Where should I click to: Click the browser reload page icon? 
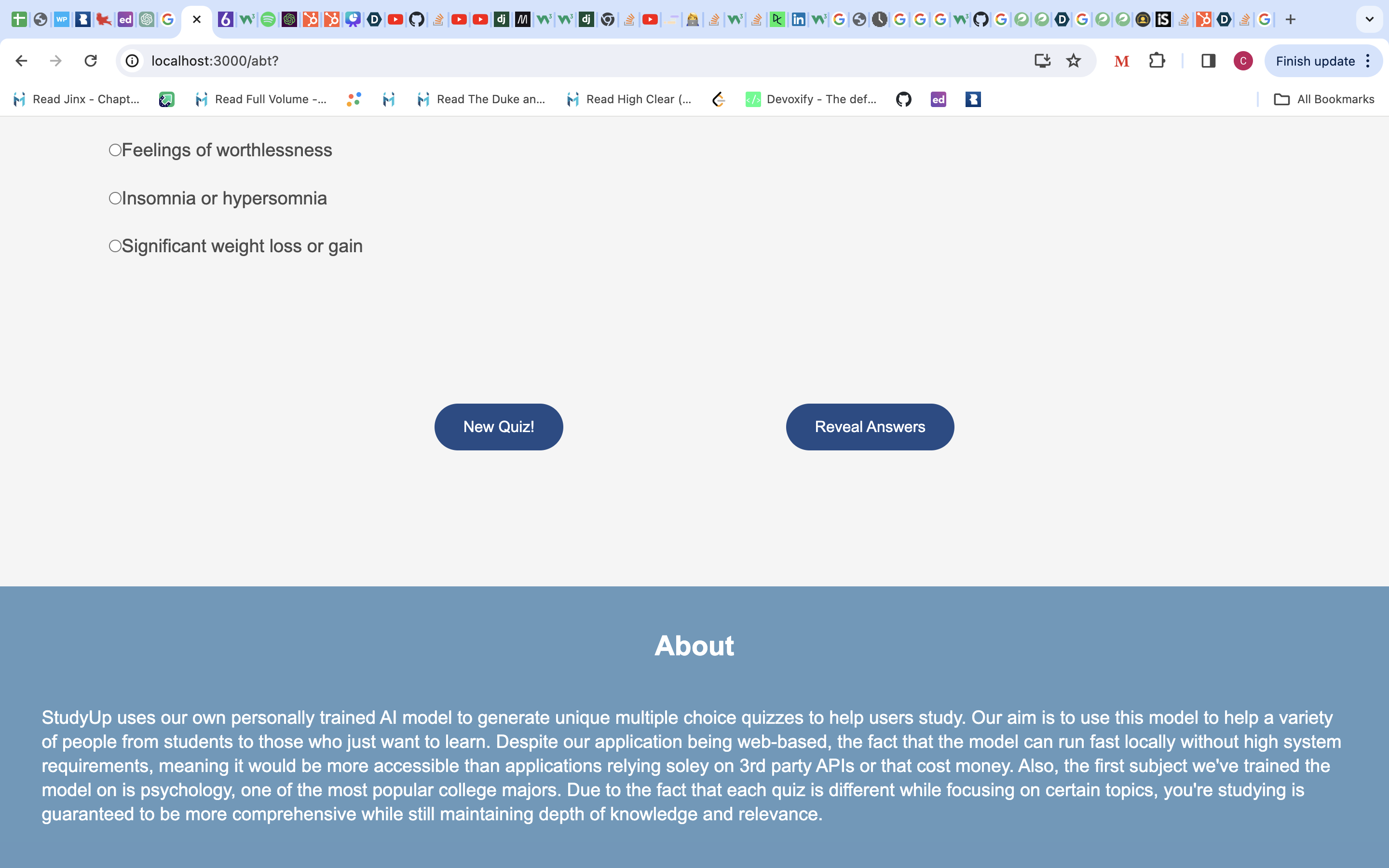(x=91, y=61)
